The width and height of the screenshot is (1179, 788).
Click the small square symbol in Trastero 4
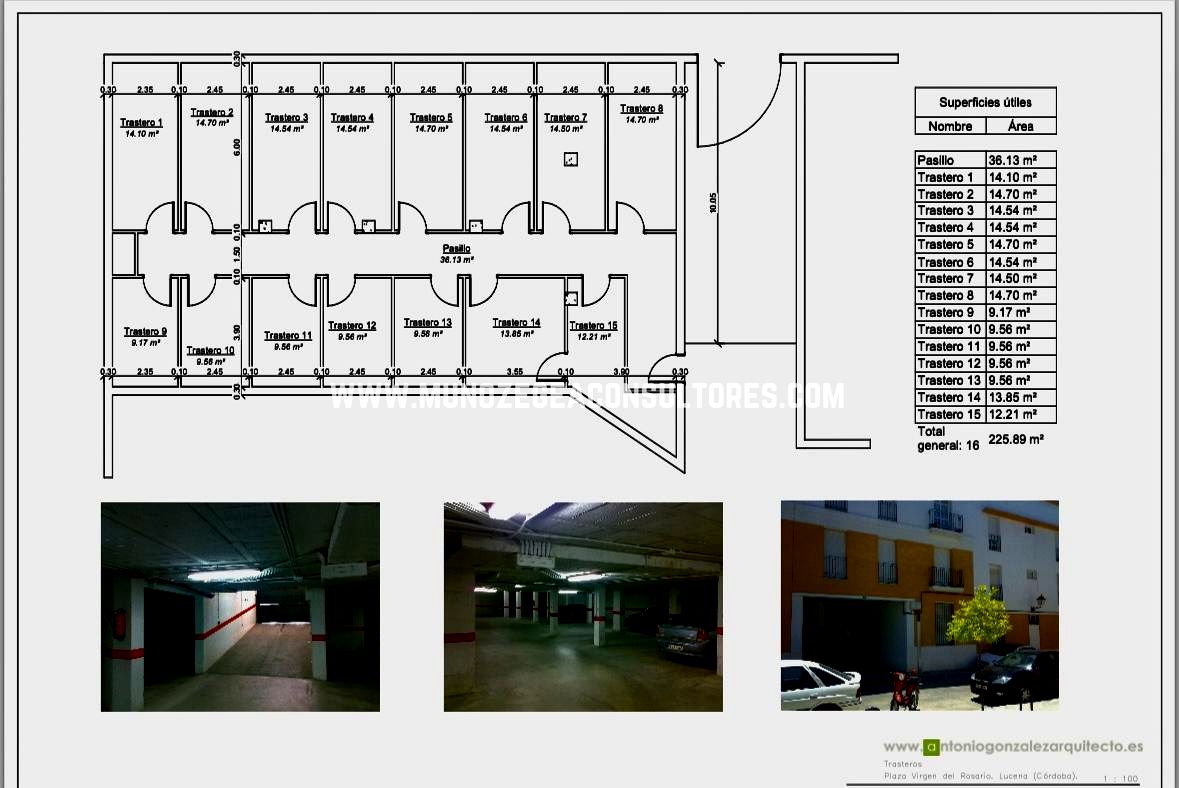(368, 226)
